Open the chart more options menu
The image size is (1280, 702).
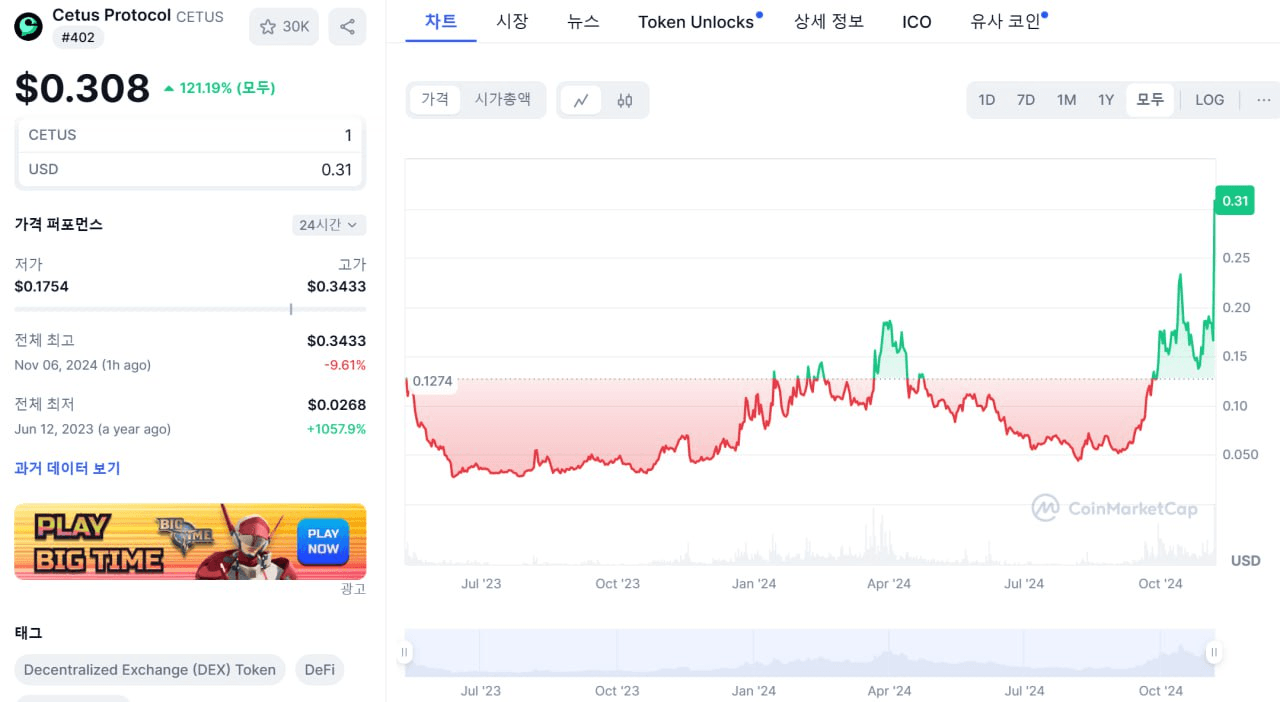1264,100
